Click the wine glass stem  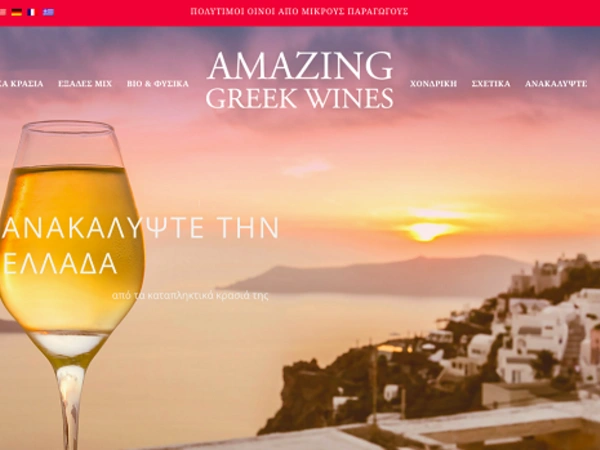coord(70,406)
